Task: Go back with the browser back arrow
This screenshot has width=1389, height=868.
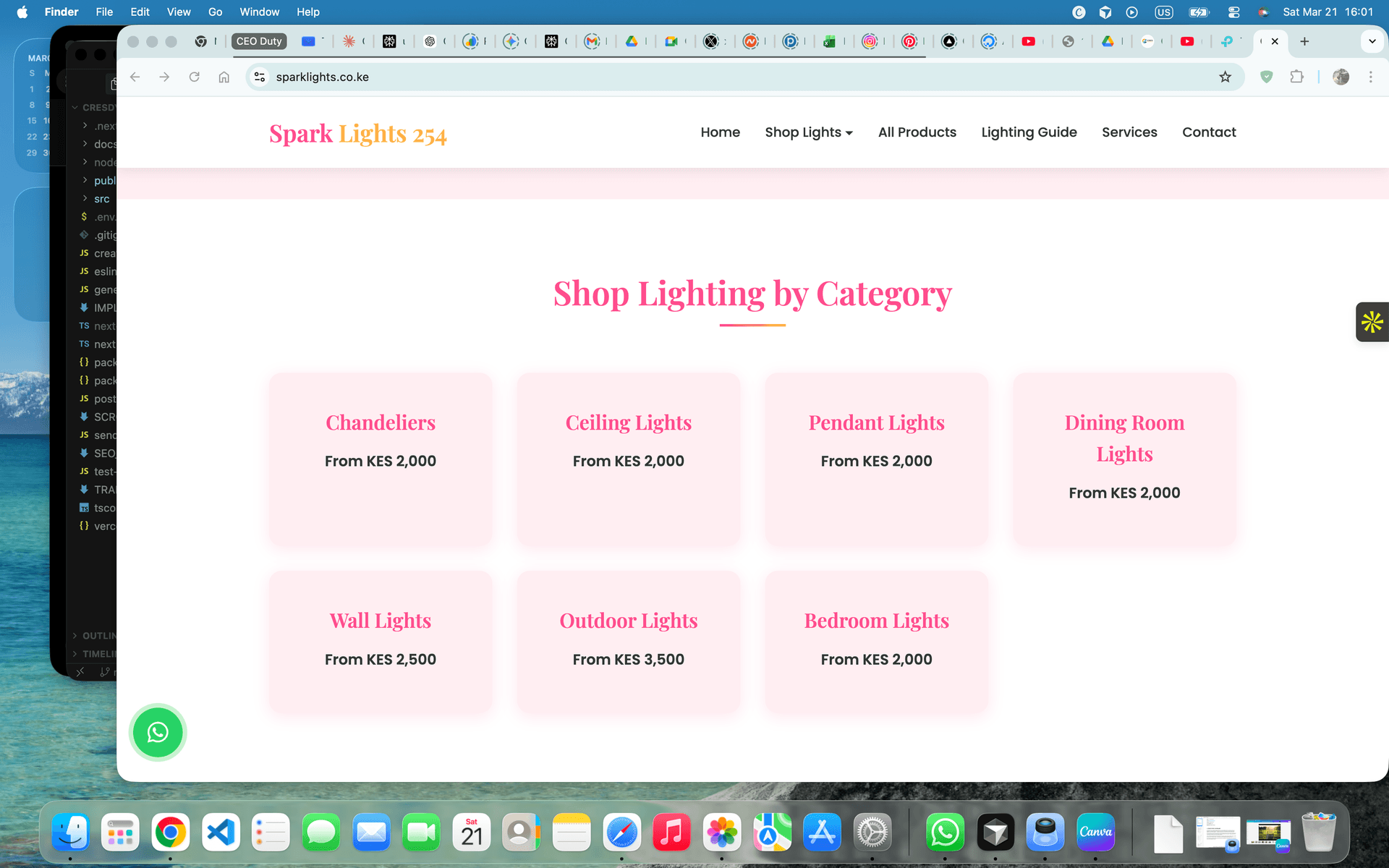Action: pyautogui.click(x=135, y=77)
